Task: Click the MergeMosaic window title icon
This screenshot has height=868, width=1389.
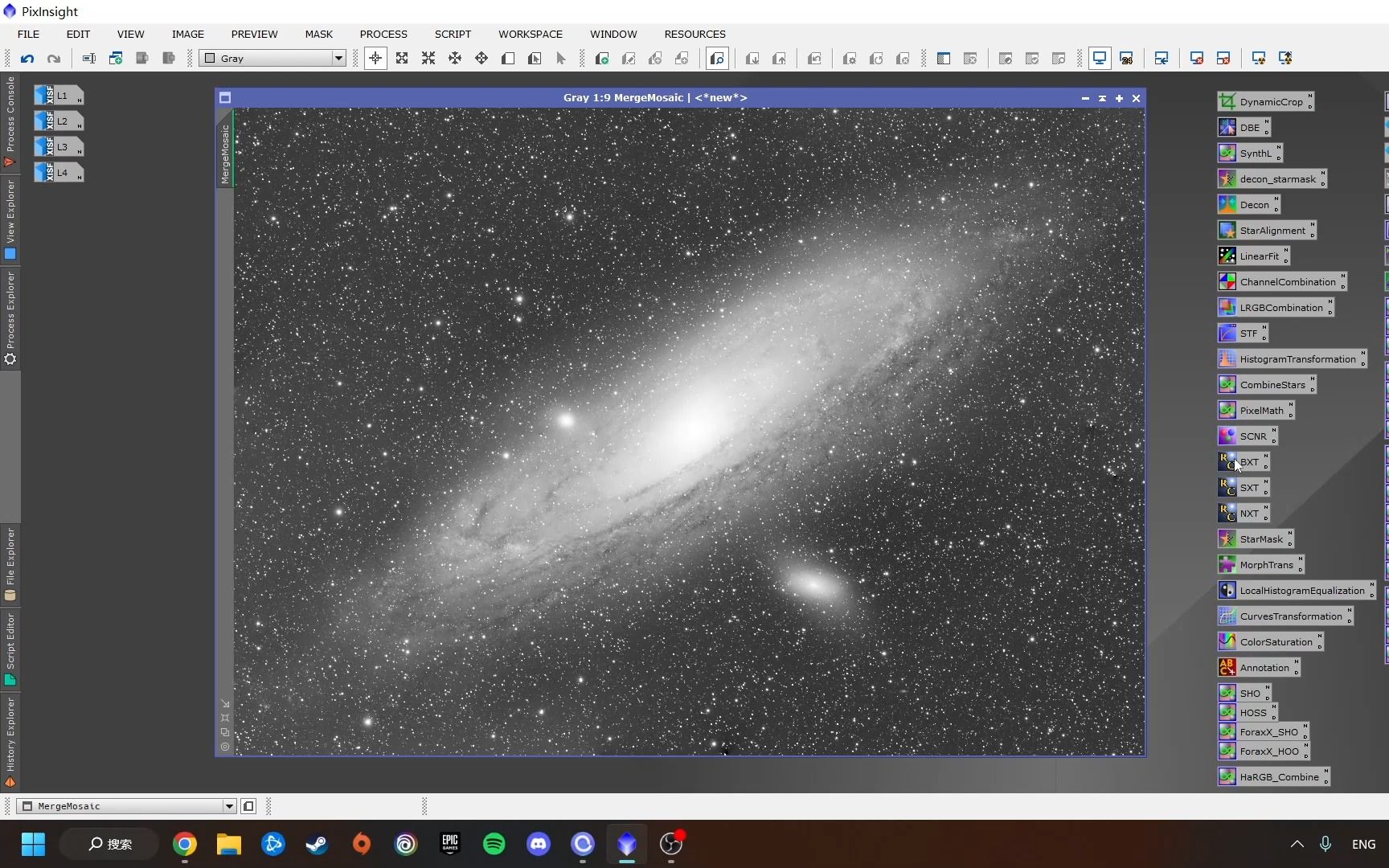Action: point(225,98)
